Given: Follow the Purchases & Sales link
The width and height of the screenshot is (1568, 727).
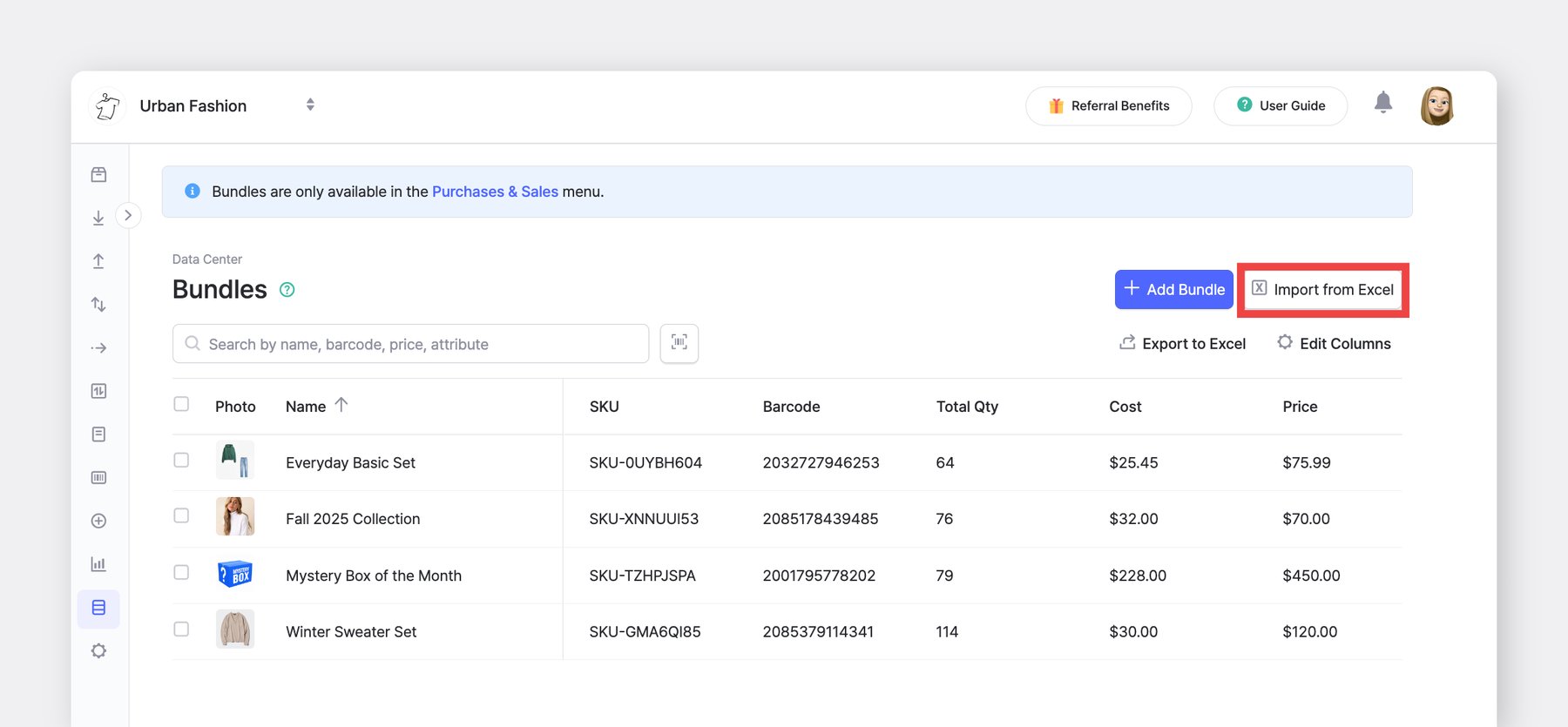Looking at the screenshot, I should pos(495,192).
